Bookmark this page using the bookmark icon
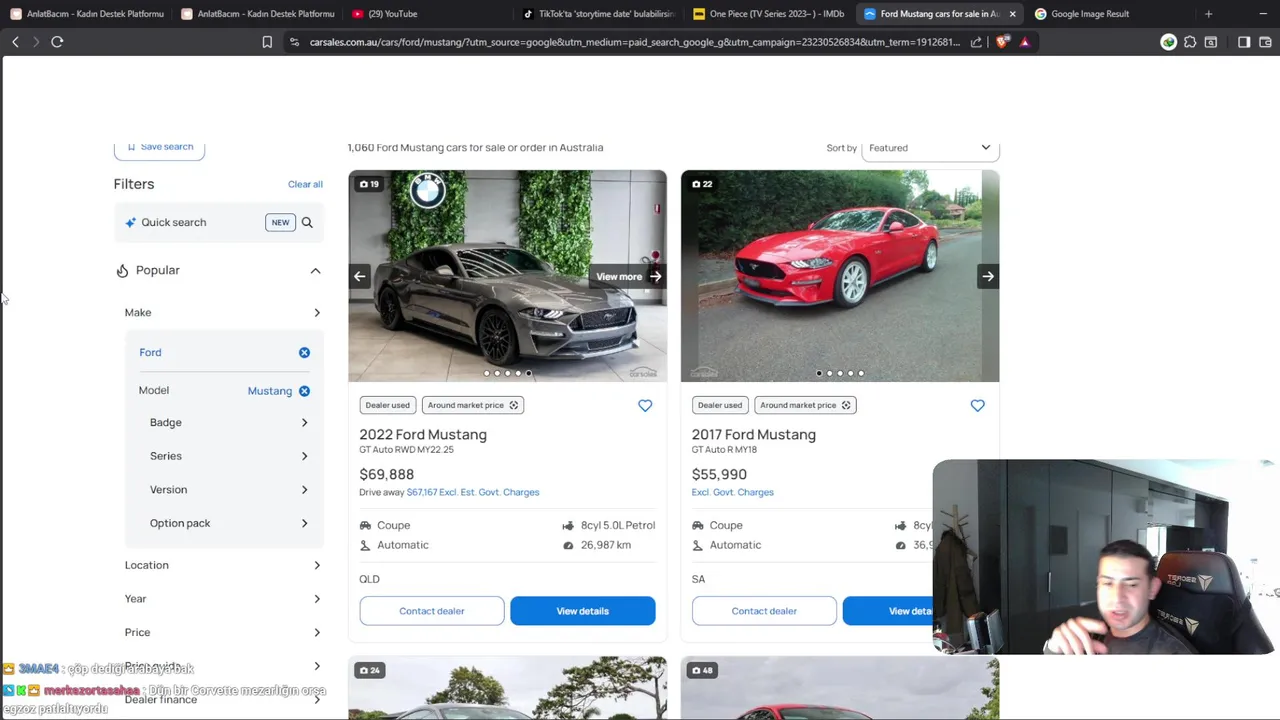This screenshot has height=720, width=1280. tap(267, 42)
